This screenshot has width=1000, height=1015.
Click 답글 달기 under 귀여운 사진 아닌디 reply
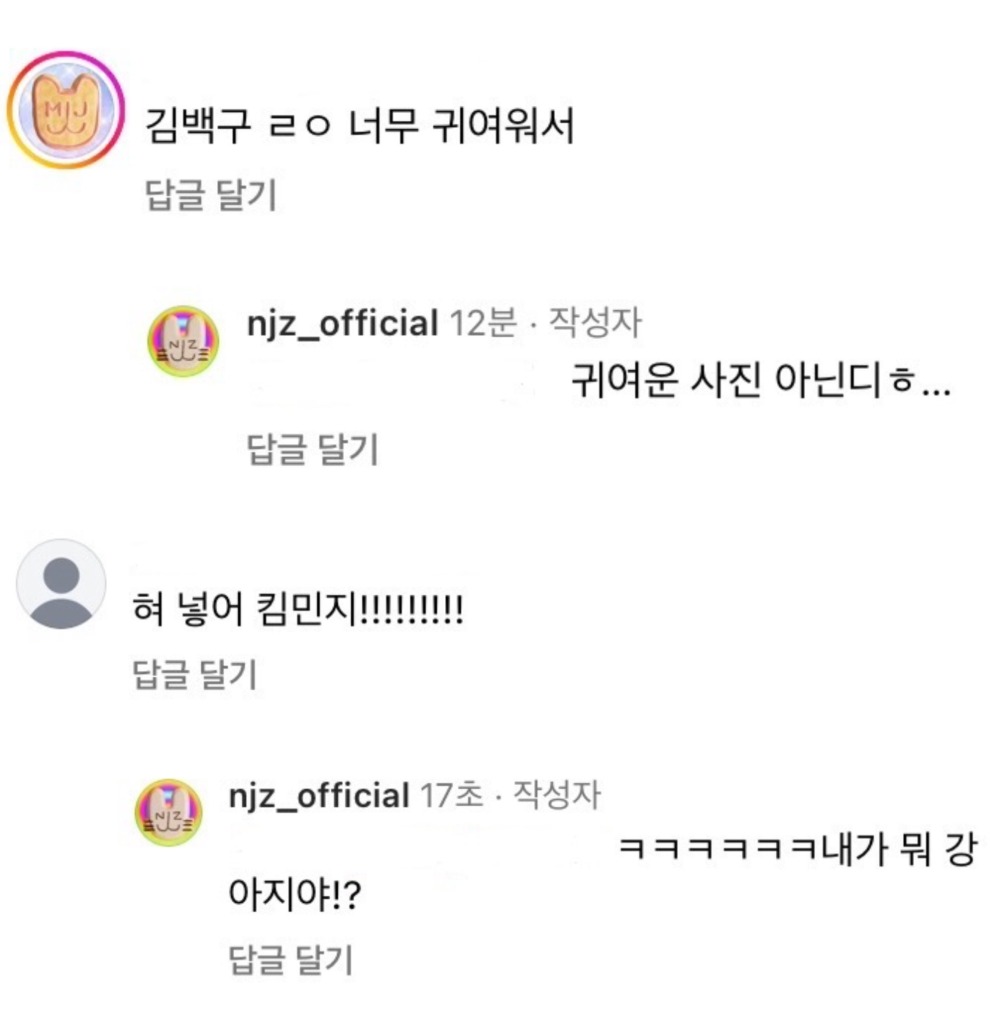[x=313, y=449]
